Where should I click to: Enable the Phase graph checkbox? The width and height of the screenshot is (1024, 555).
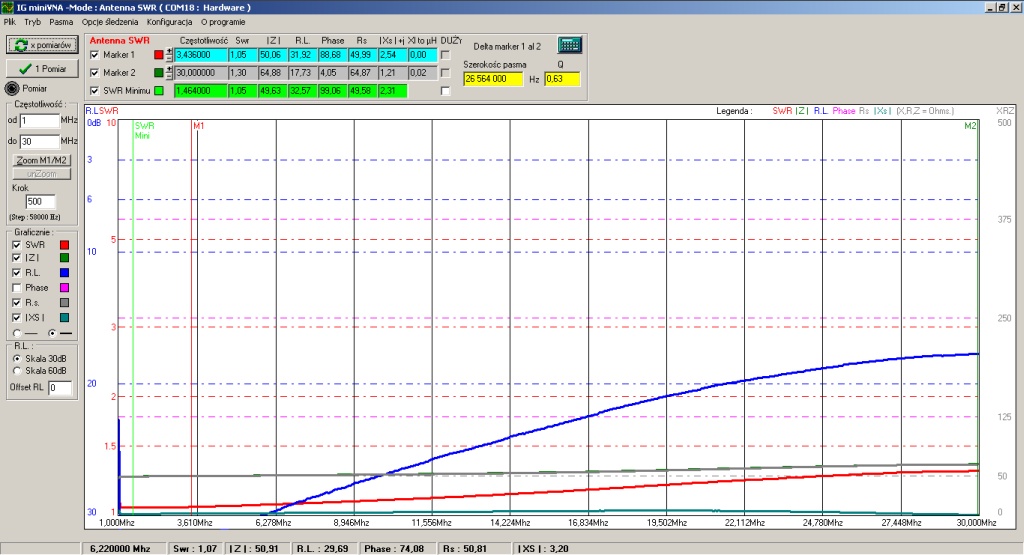15,288
